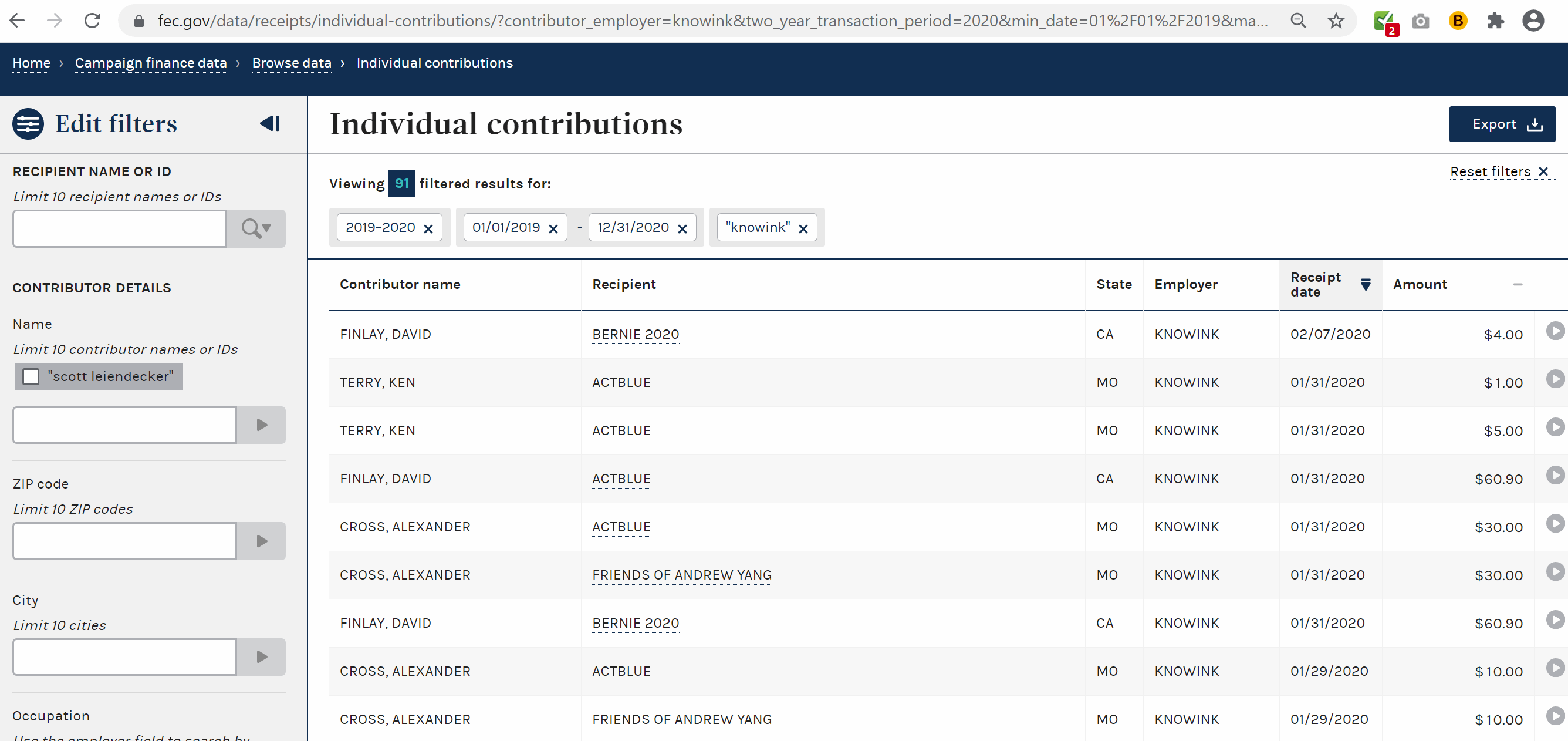1568x741 pixels.
Task: Focus the ZIP code input field
Action: (x=125, y=541)
